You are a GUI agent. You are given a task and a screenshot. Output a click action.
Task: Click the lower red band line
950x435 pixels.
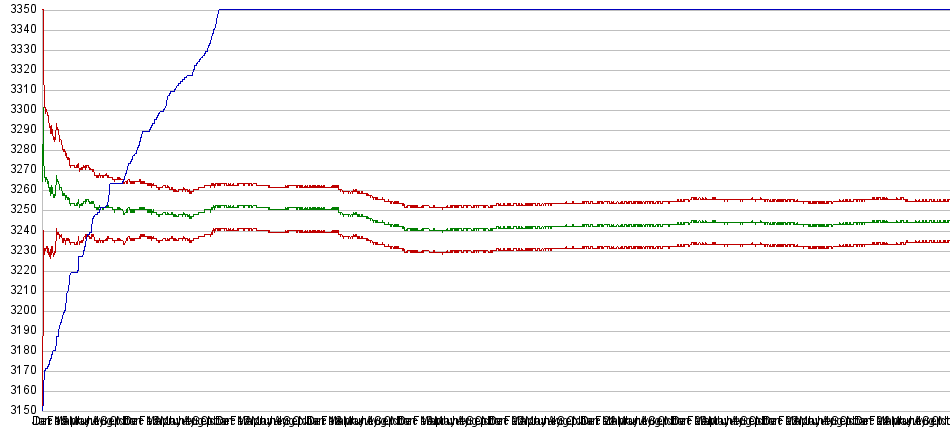point(600,246)
